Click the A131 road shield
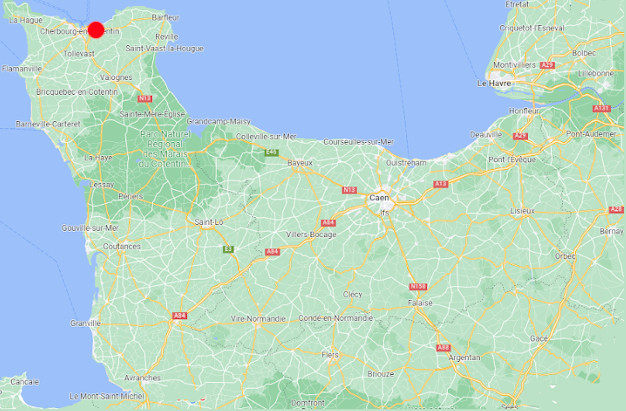626x411 pixels. click(602, 109)
